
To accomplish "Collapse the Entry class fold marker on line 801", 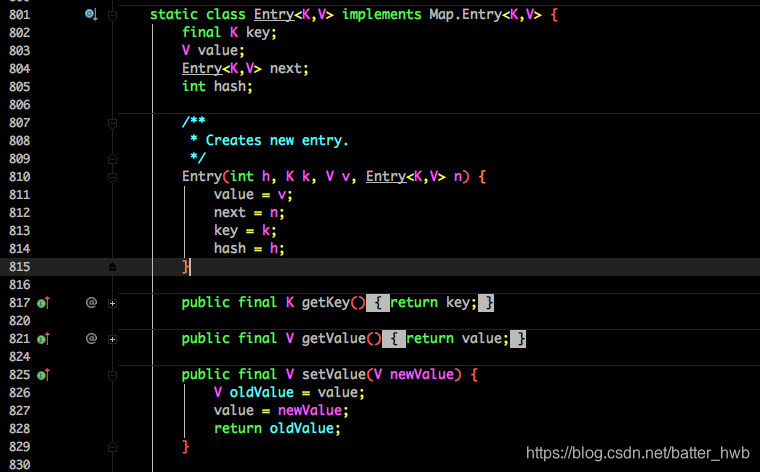I will pos(112,16).
